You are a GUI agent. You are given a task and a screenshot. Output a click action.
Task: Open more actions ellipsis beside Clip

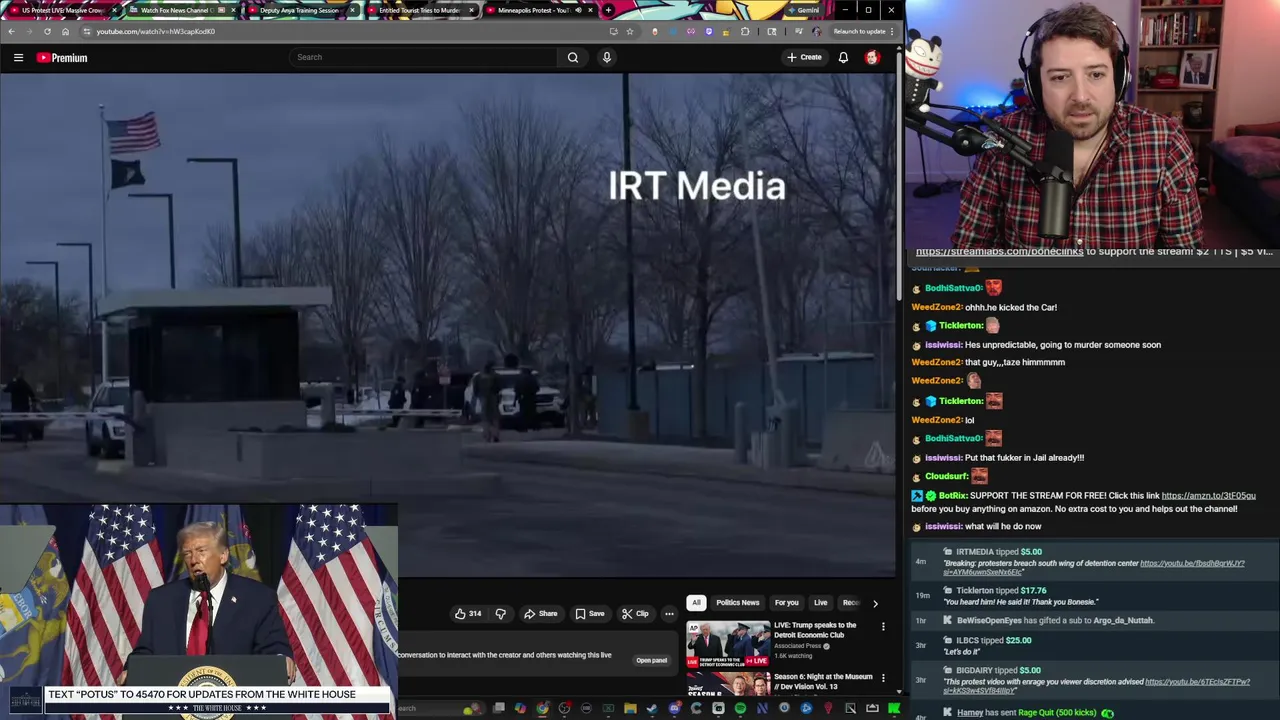coord(669,614)
